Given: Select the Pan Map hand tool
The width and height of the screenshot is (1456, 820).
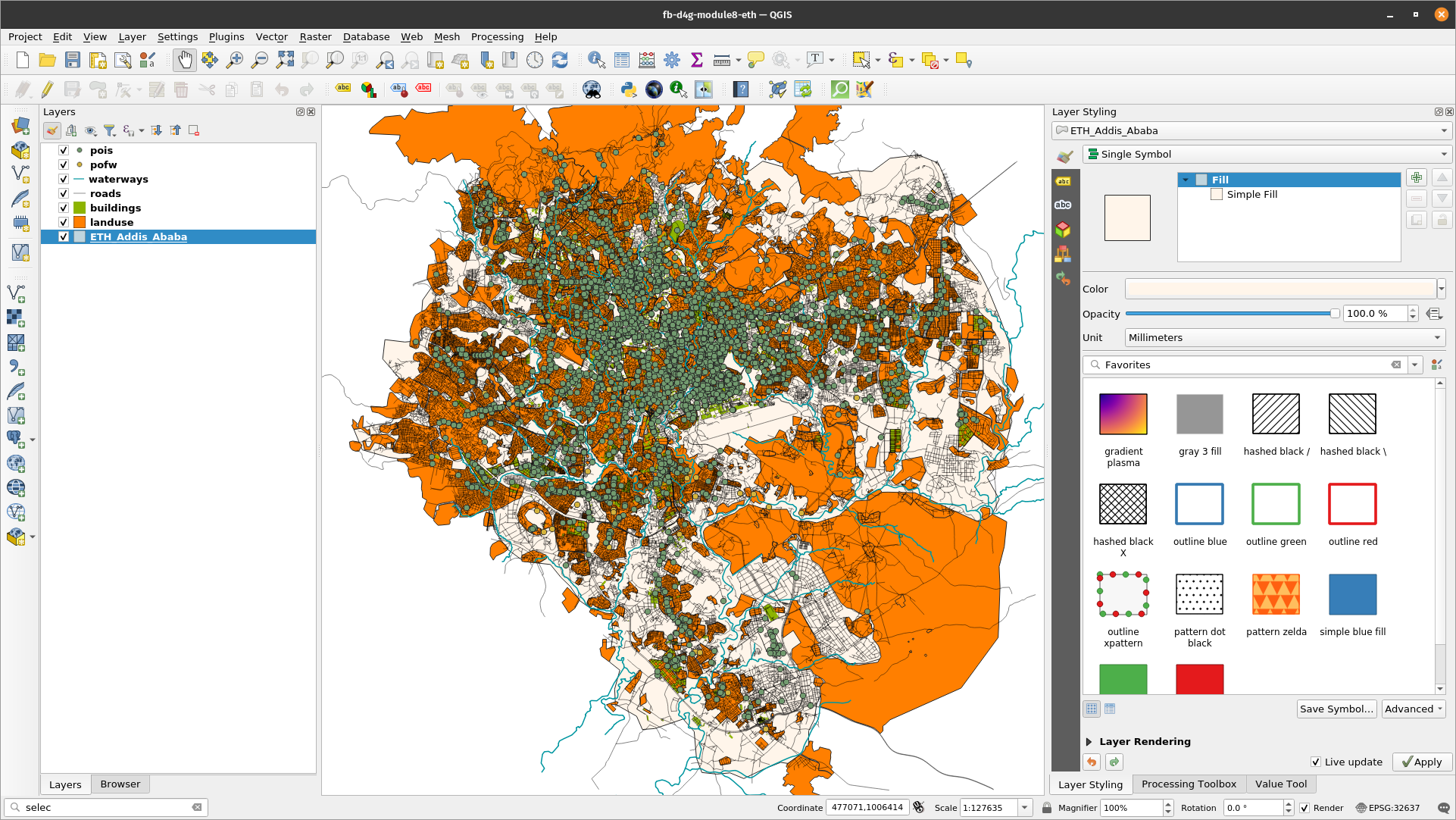Looking at the screenshot, I should click(185, 61).
